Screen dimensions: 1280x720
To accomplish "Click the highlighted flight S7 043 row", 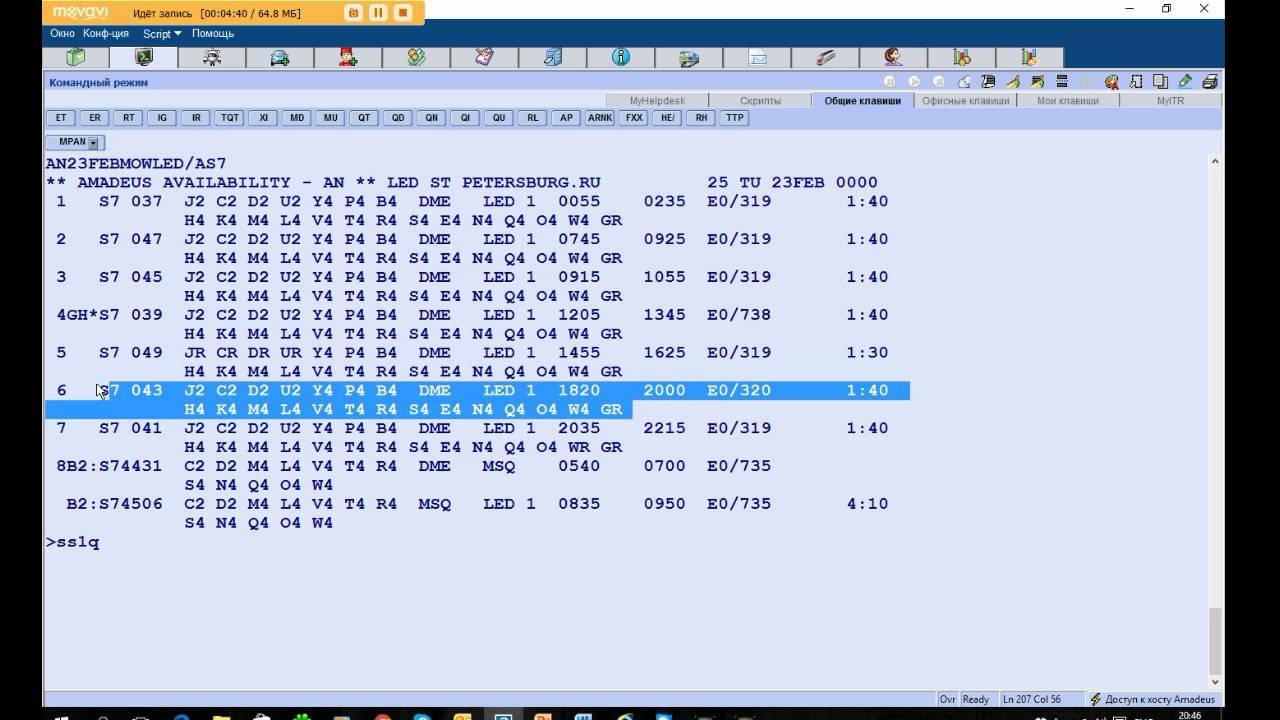I will pyautogui.click(x=478, y=399).
